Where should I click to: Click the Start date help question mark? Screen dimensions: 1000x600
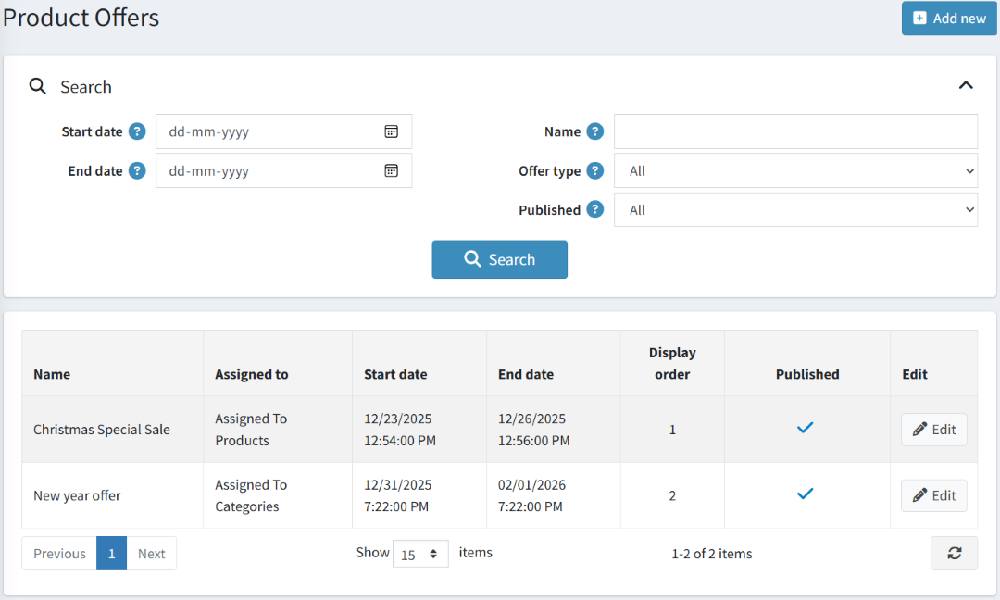click(137, 131)
